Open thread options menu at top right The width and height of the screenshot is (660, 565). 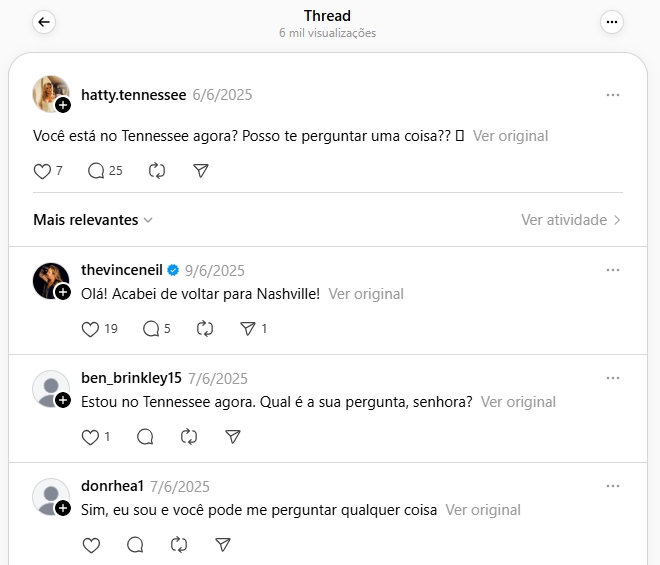[612, 22]
